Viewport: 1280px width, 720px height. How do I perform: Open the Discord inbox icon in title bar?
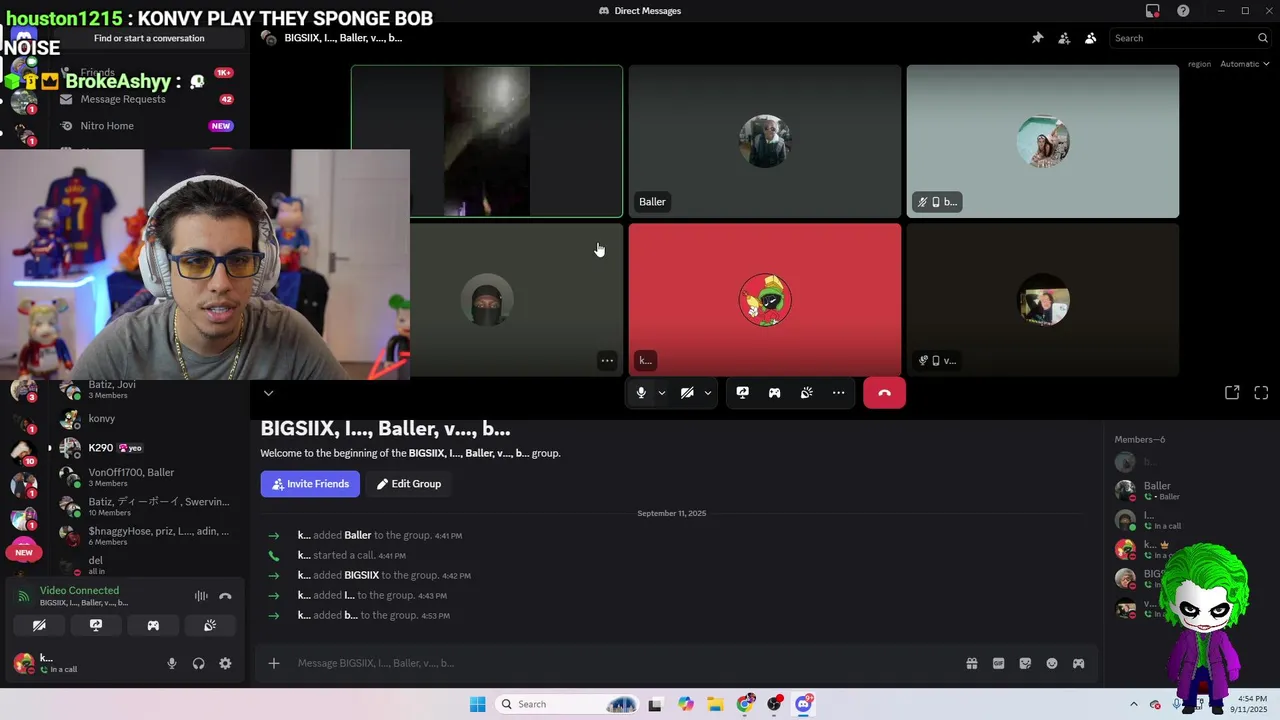click(x=1153, y=11)
